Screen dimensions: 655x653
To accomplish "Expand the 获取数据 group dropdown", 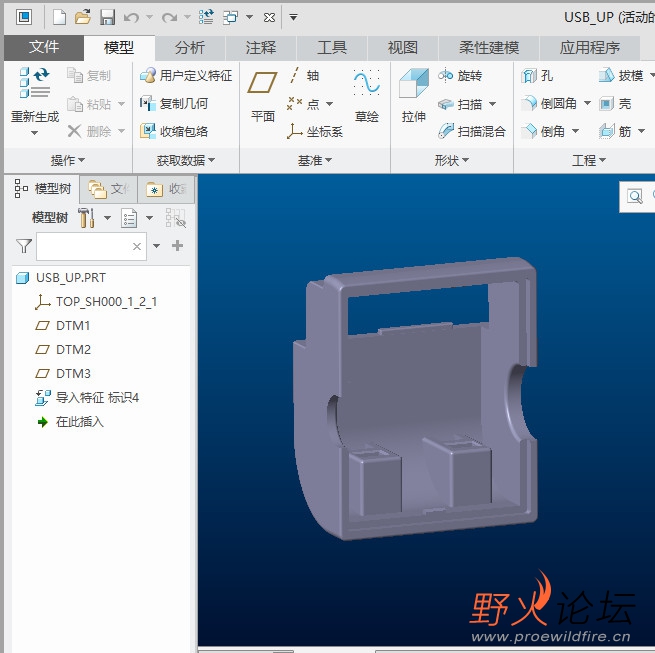I will click(x=186, y=160).
